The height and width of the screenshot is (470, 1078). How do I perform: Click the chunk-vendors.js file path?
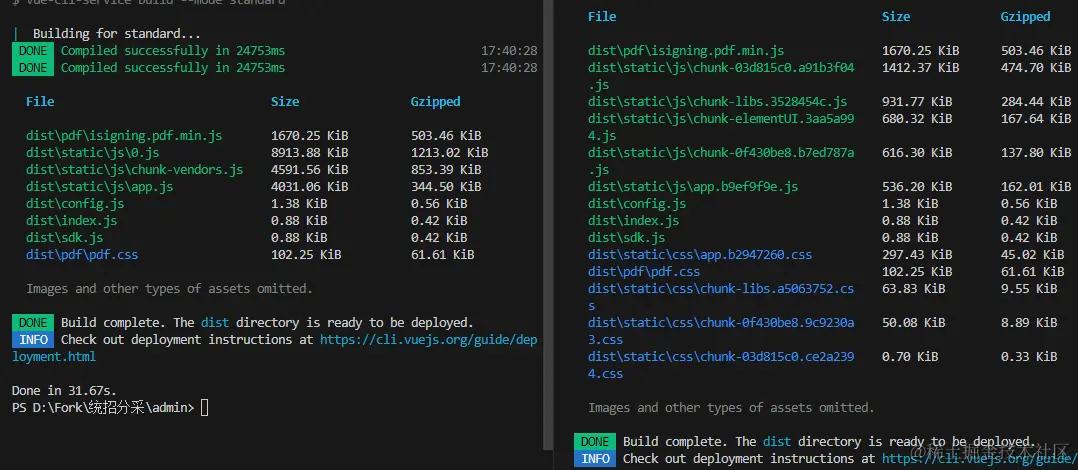(134, 170)
